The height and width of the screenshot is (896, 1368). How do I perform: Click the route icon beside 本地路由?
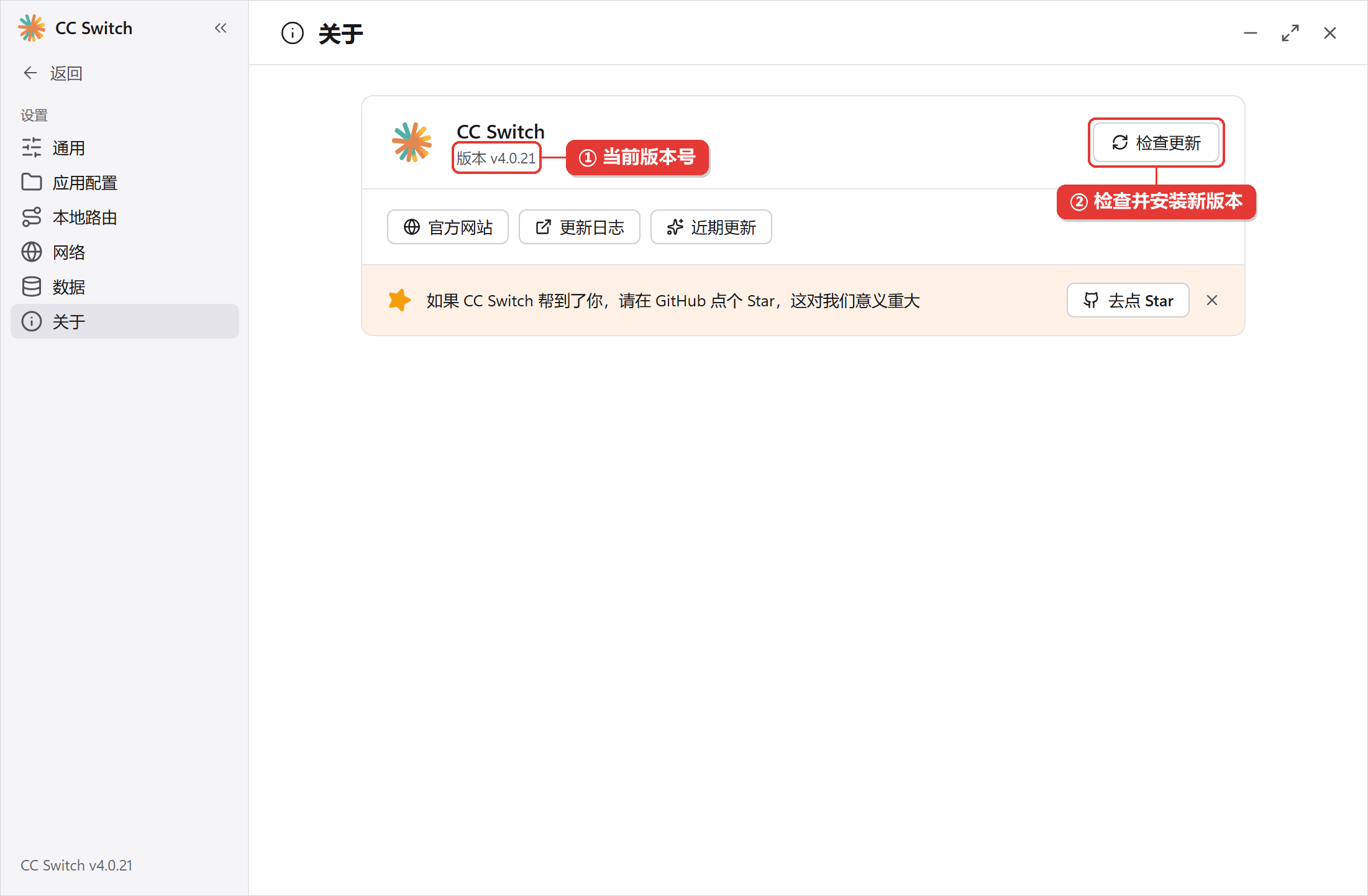(32, 217)
